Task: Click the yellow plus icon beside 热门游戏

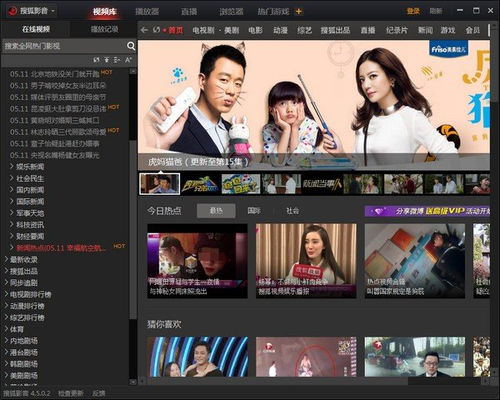Action: [299, 12]
